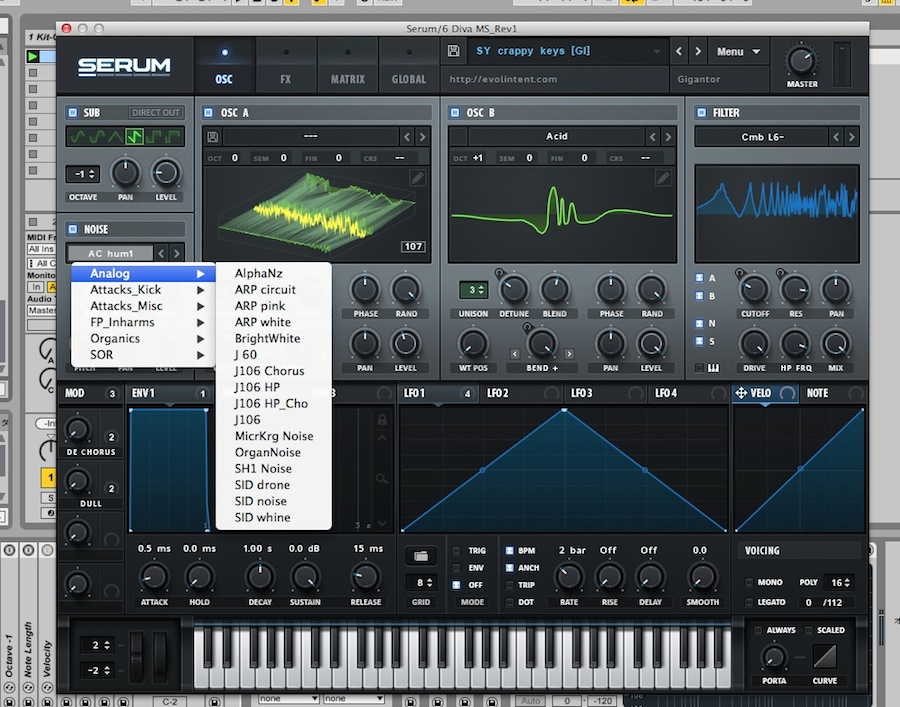Enable LEGATO checkbox

tap(749, 602)
